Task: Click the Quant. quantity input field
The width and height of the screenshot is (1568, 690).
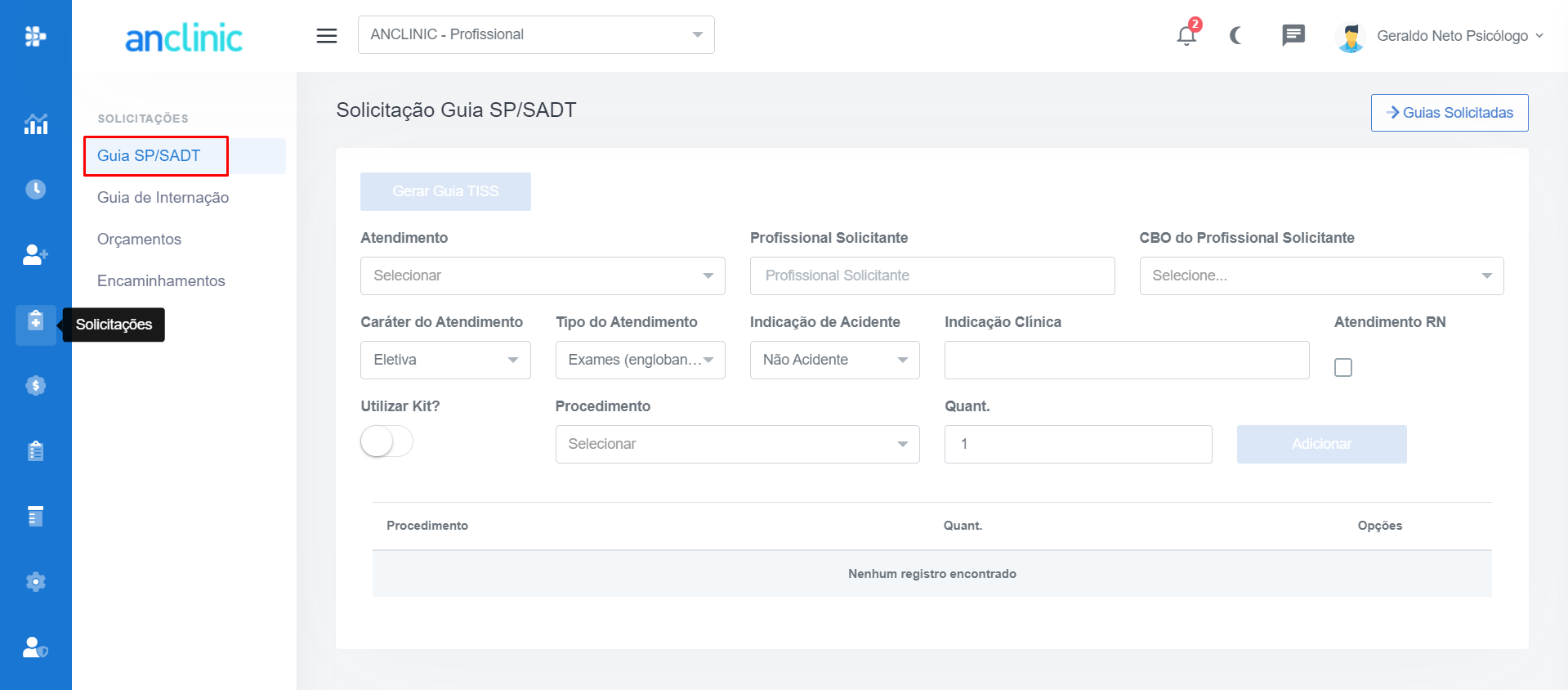Action: pyautogui.click(x=1078, y=445)
